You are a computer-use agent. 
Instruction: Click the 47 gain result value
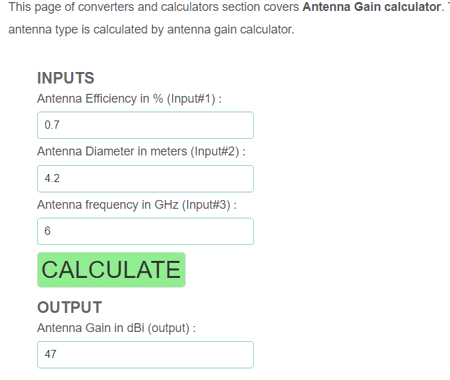coord(51,354)
